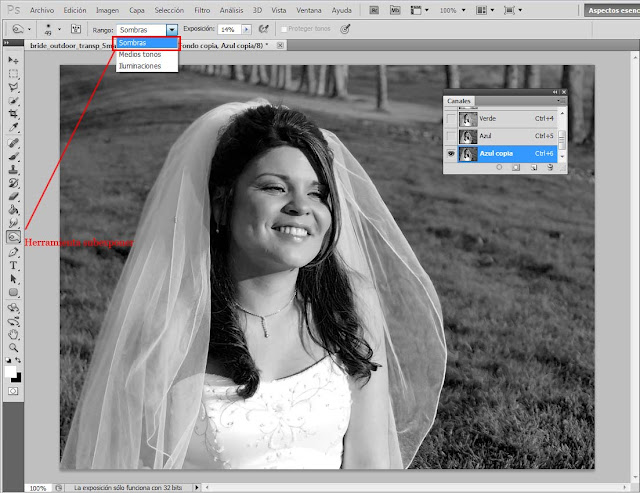Select the Hand tool
This screenshot has width=640, height=493.
13,335
